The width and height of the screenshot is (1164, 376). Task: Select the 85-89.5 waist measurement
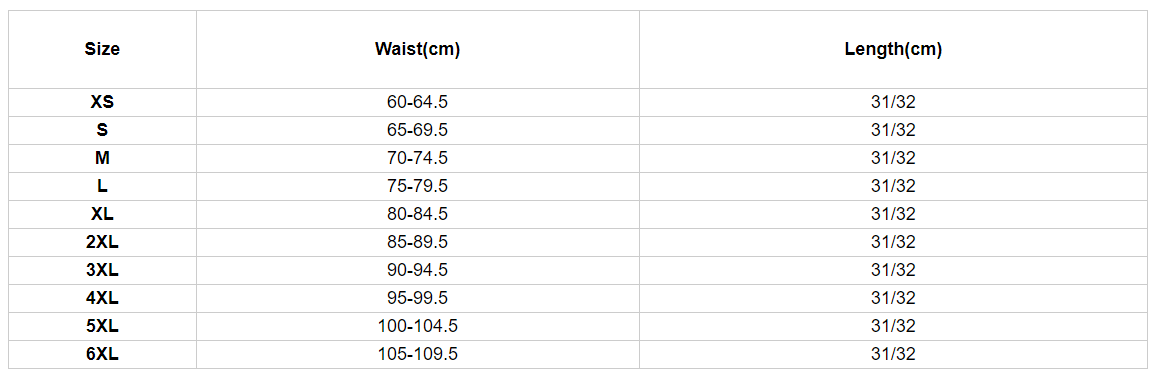(x=417, y=243)
